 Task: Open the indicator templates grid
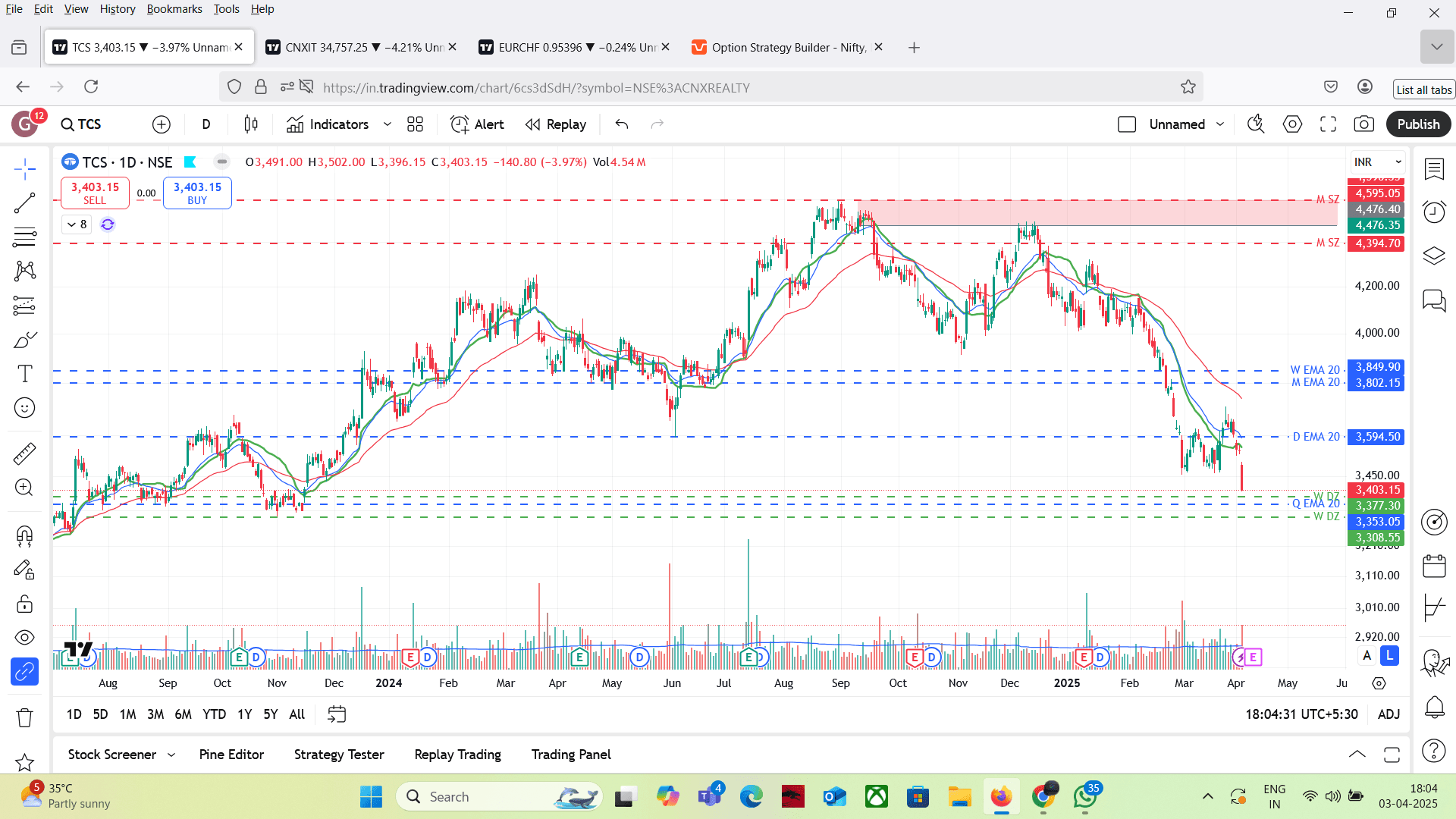coord(415,124)
